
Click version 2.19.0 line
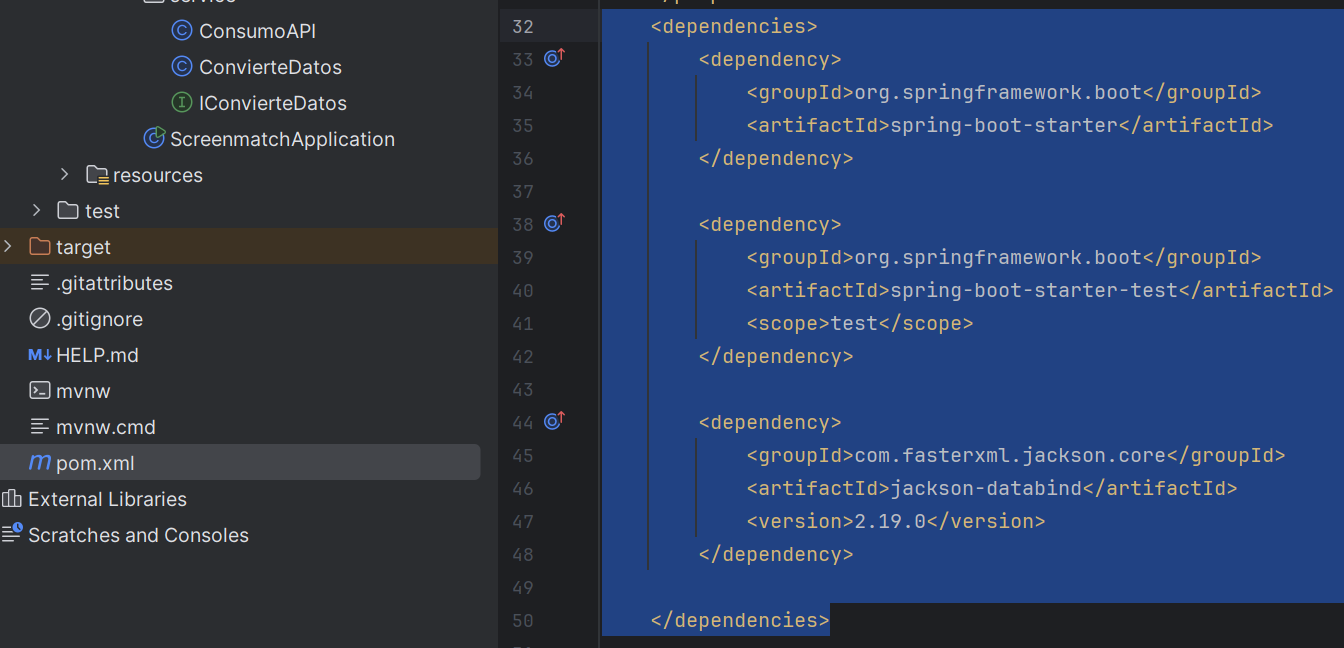pyautogui.click(x=896, y=521)
